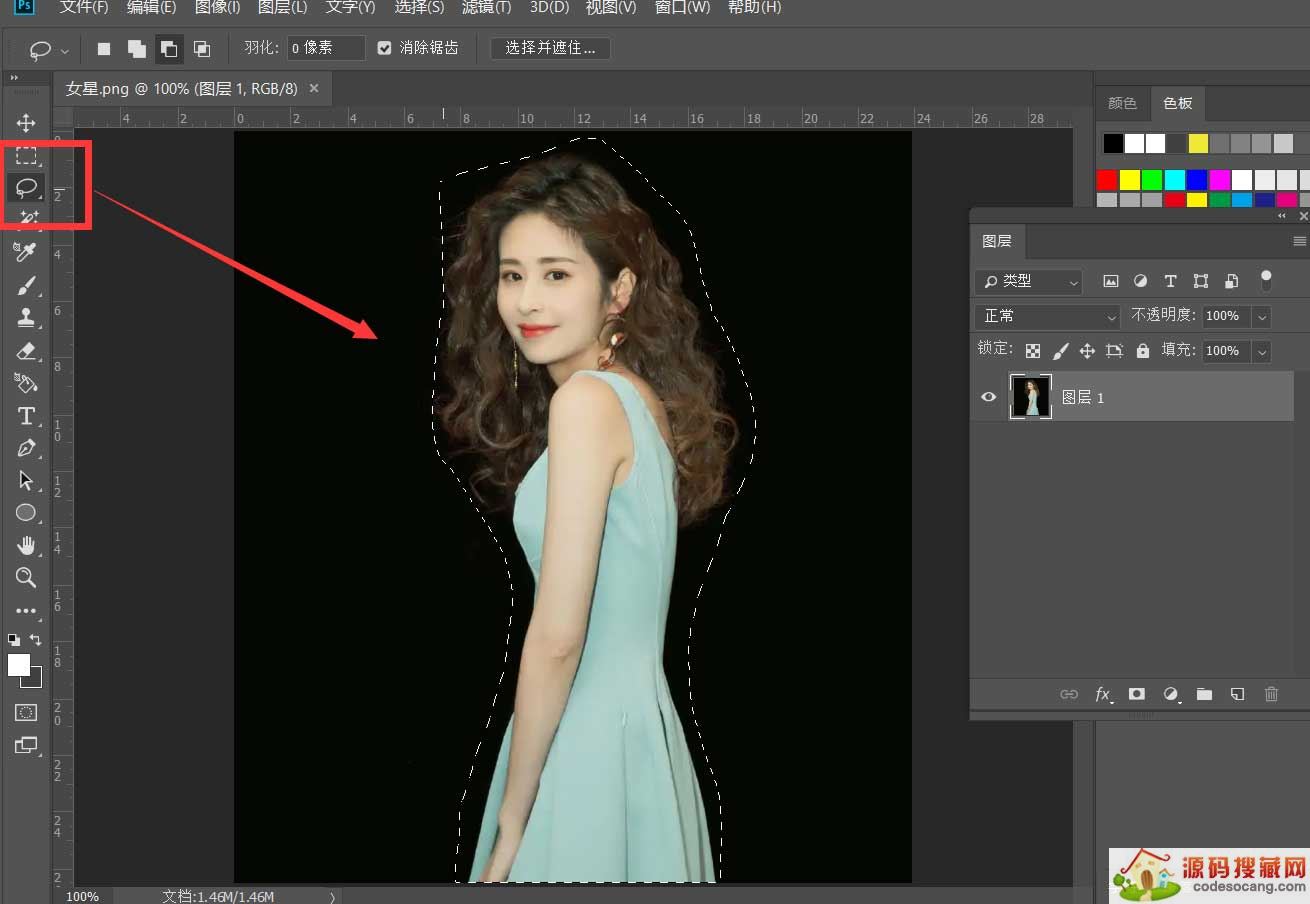The width and height of the screenshot is (1310, 904).
Task: Toggle smart object layer filter
Action: click(x=1232, y=281)
